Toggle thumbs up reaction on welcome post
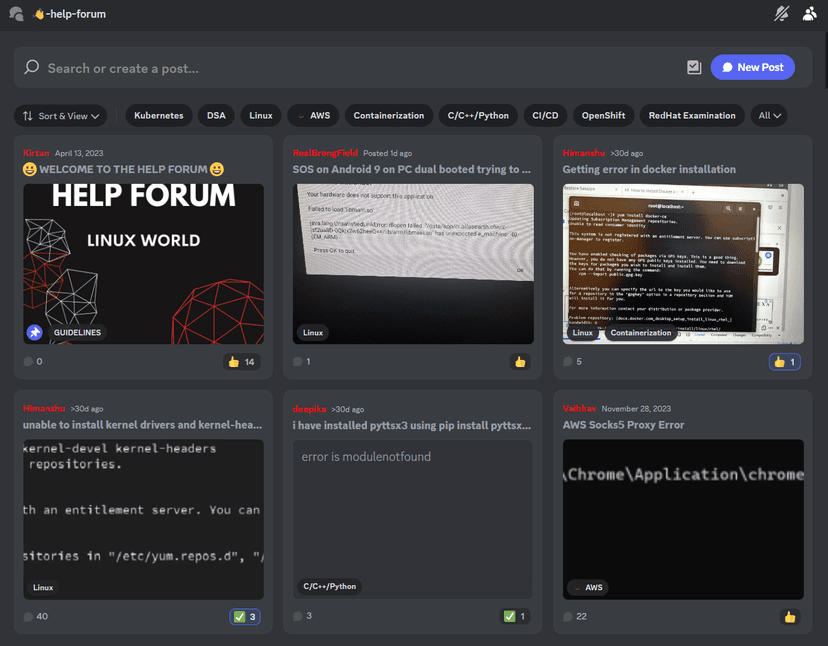 241,362
